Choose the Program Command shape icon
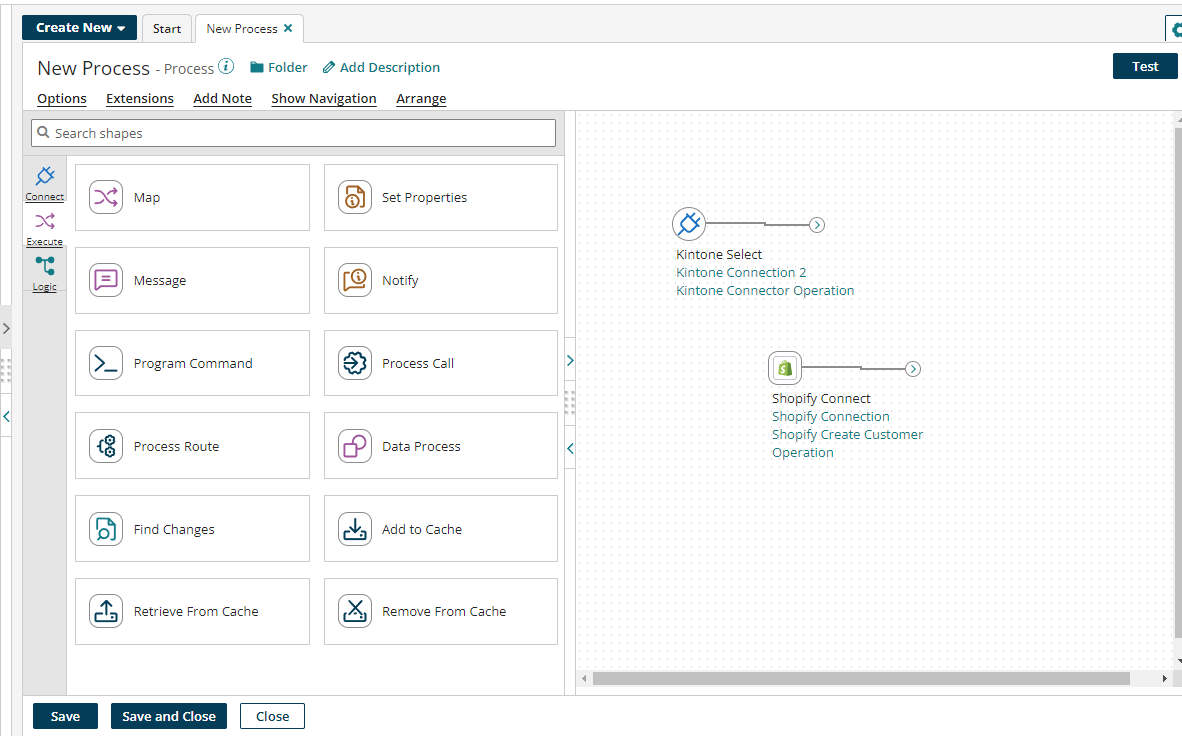The image size is (1182, 736). 106,363
